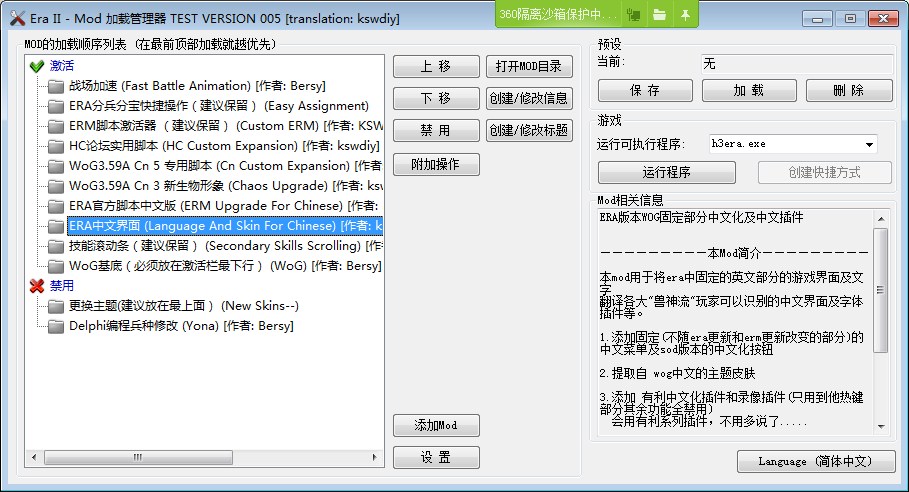The image size is (909, 492).
Task: Click the 当前 preset name field
Action: pyautogui.click(x=797, y=64)
